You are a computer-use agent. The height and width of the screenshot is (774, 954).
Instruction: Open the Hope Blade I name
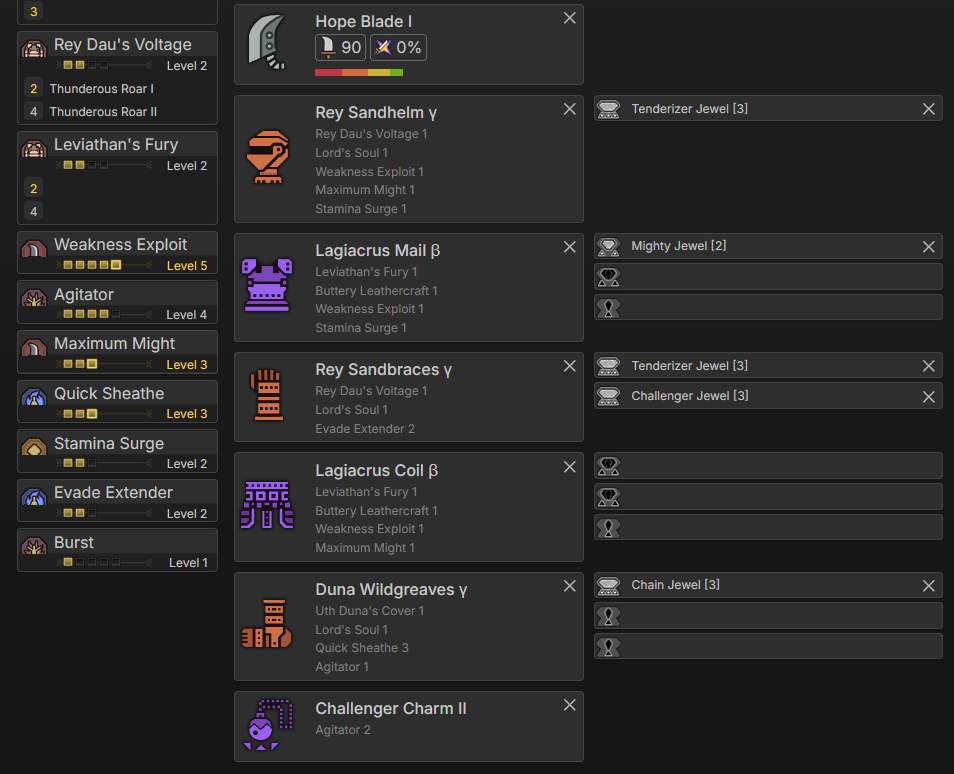pyautogui.click(x=363, y=21)
